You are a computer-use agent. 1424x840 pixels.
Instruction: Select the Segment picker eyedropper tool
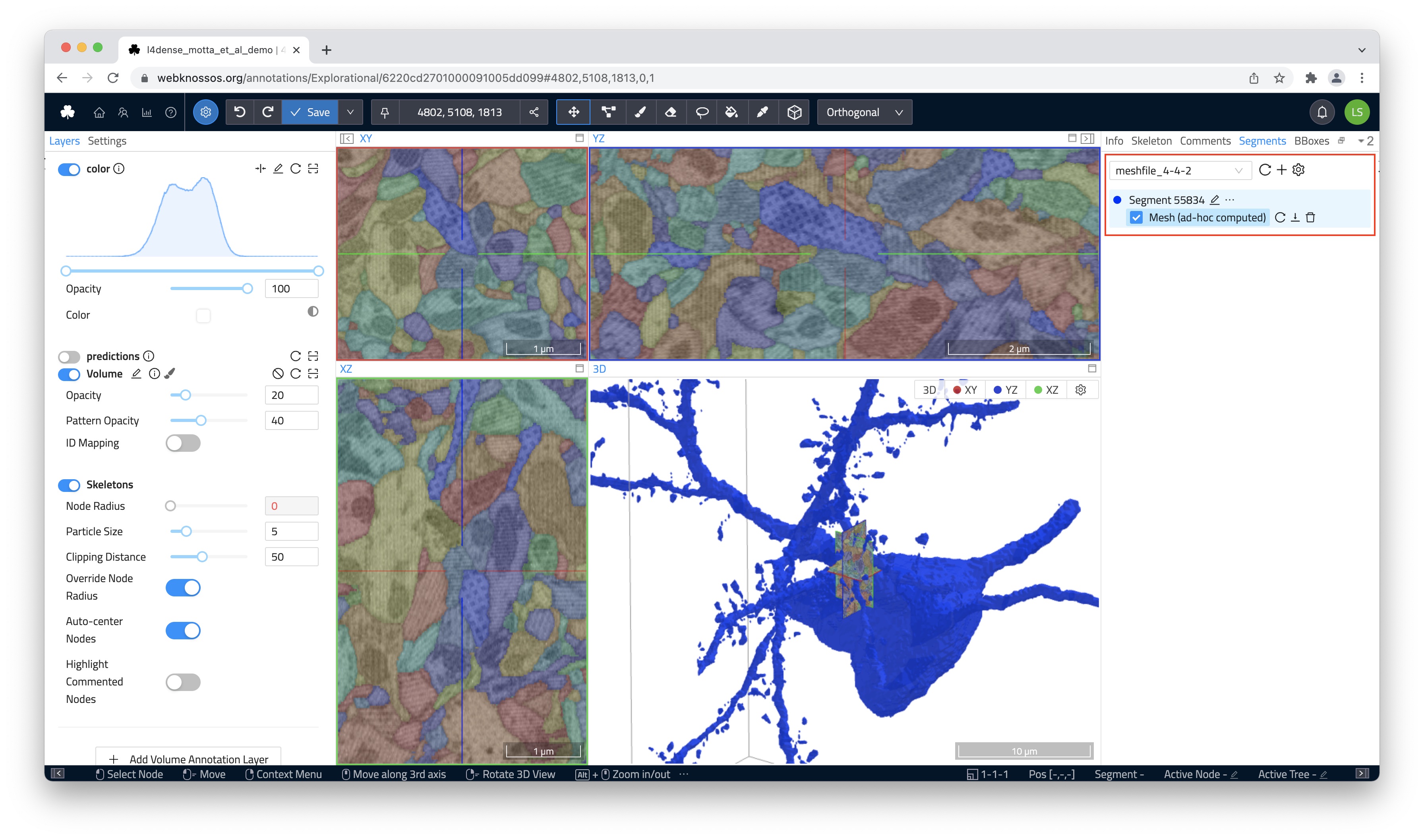[x=762, y=112]
